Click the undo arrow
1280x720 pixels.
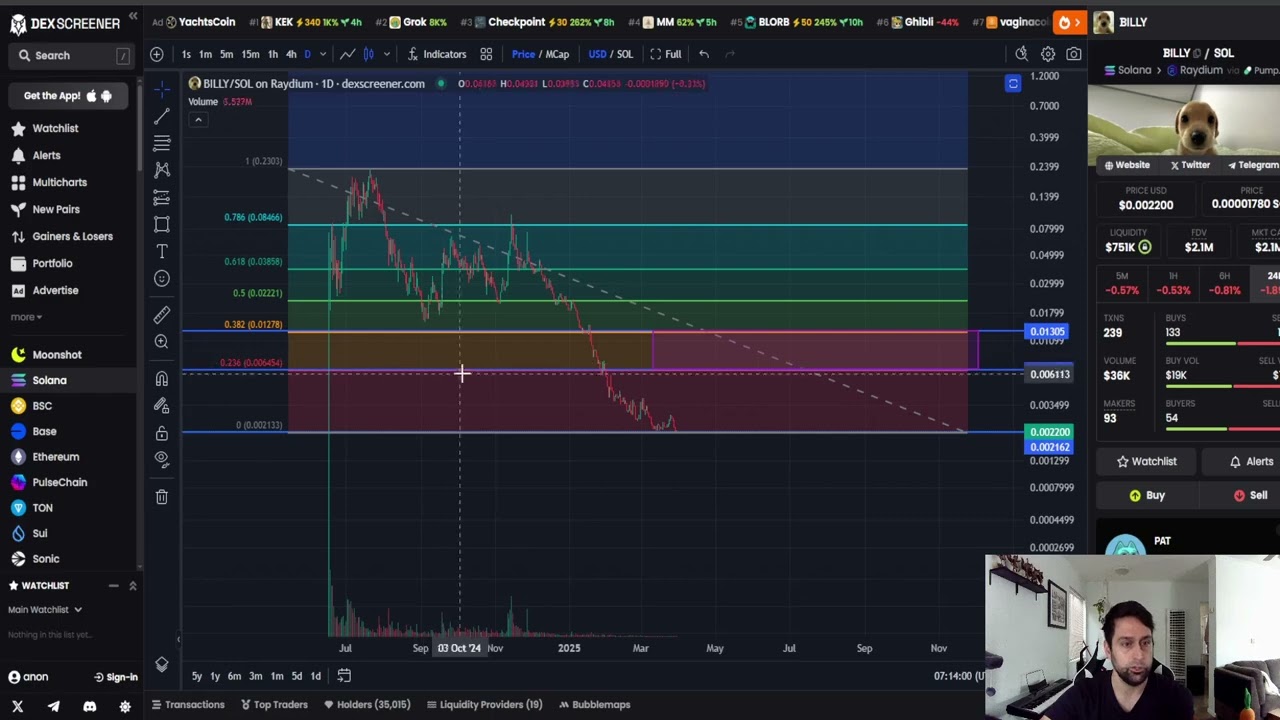coord(704,54)
